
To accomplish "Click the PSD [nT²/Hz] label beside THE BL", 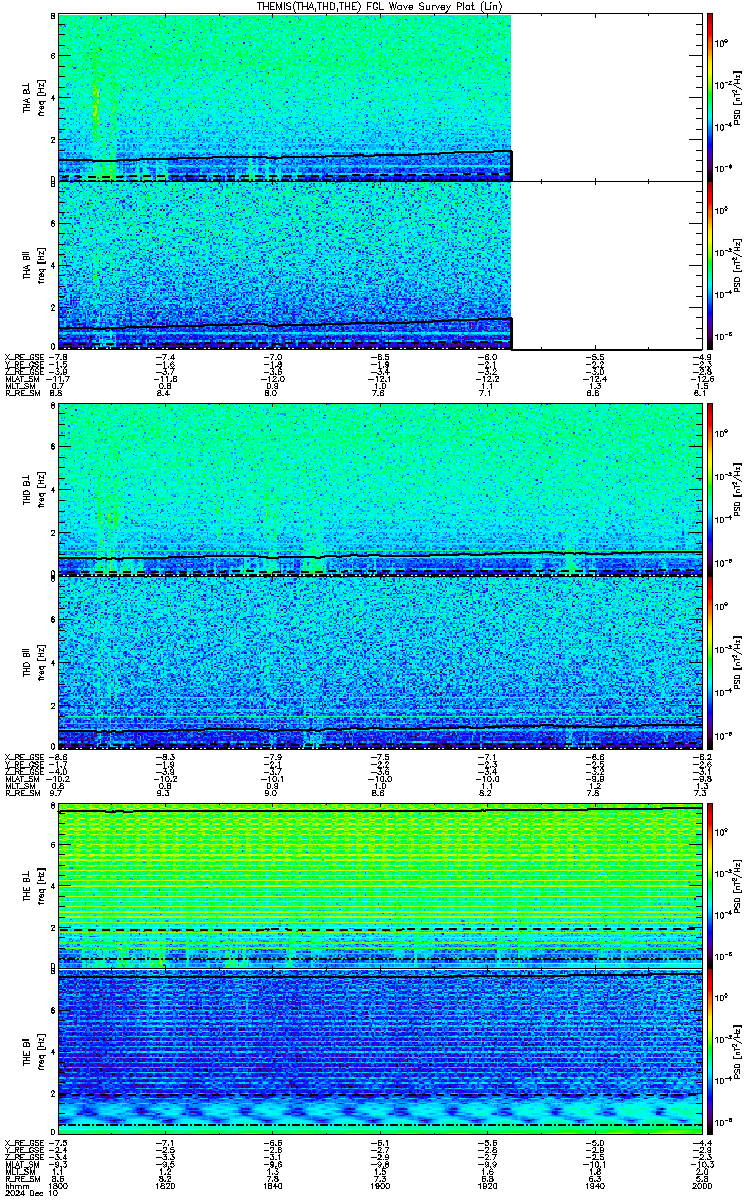I will pyautogui.click(x=738, y=886).
